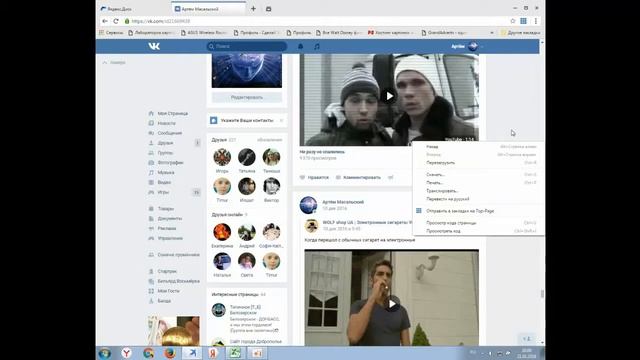Bookmark page with the star icon
Screen dimensions: 640x360
coord(513,21)
